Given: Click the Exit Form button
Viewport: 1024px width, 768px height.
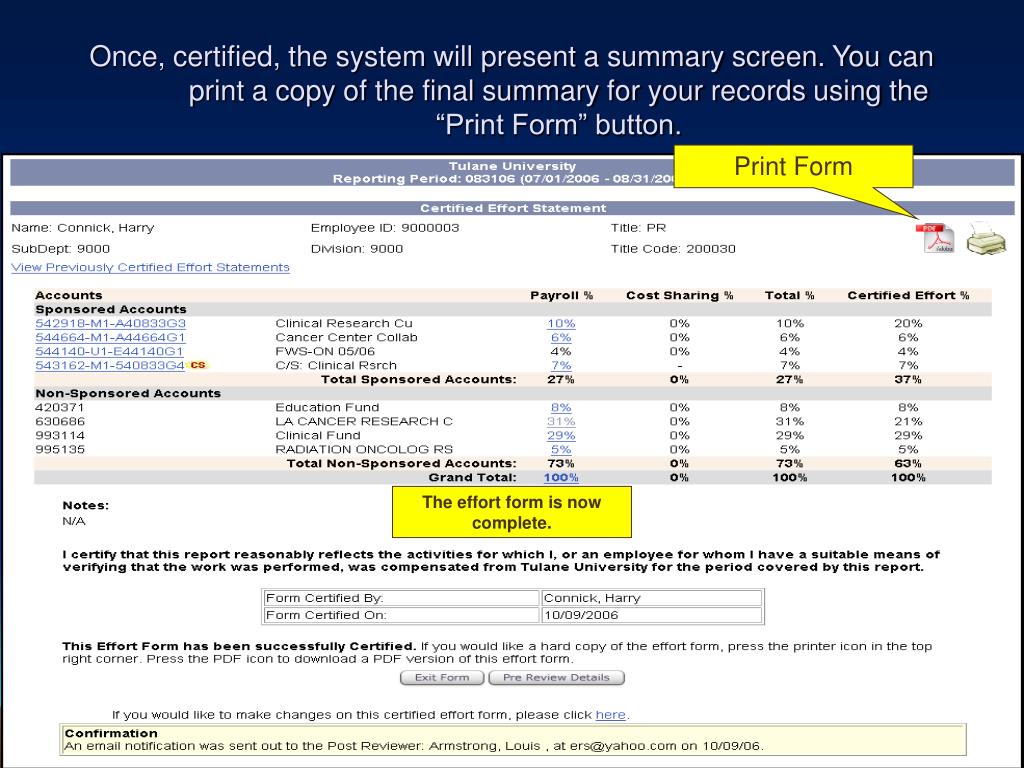Looking at the screenshot, I should click(x=442, y=677).
